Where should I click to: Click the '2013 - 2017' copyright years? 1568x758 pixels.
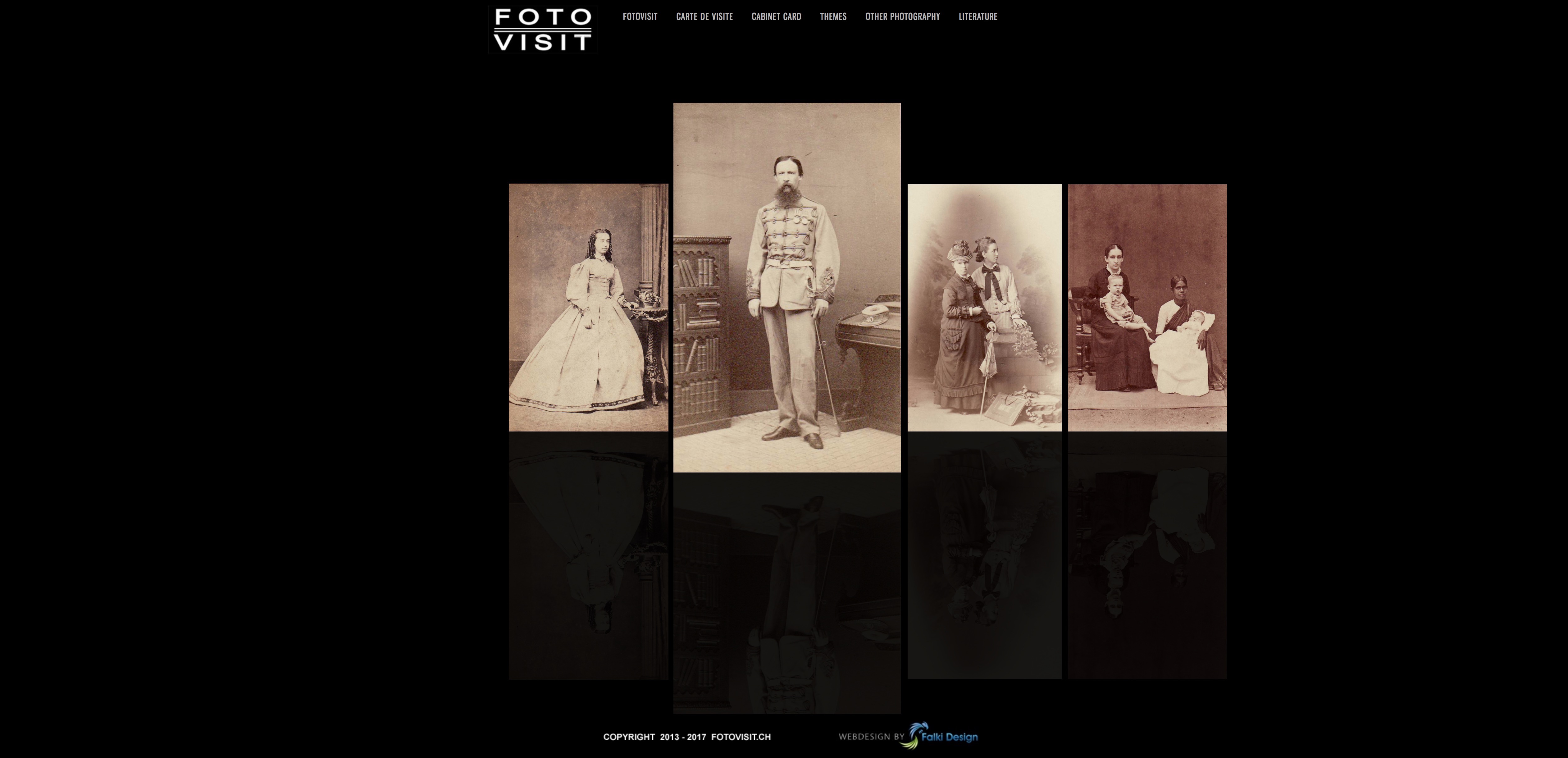[682, 737]
